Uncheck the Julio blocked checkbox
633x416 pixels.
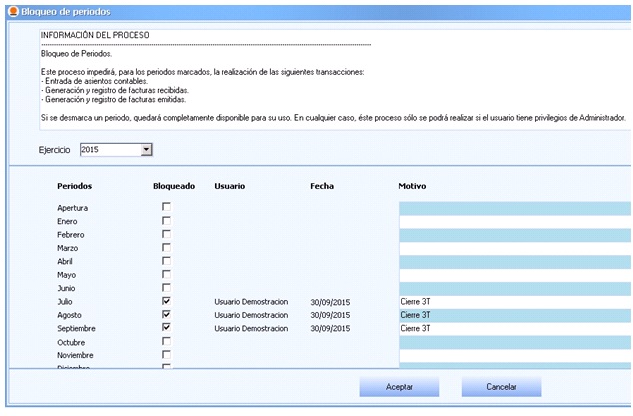click(x=166, y=301)
